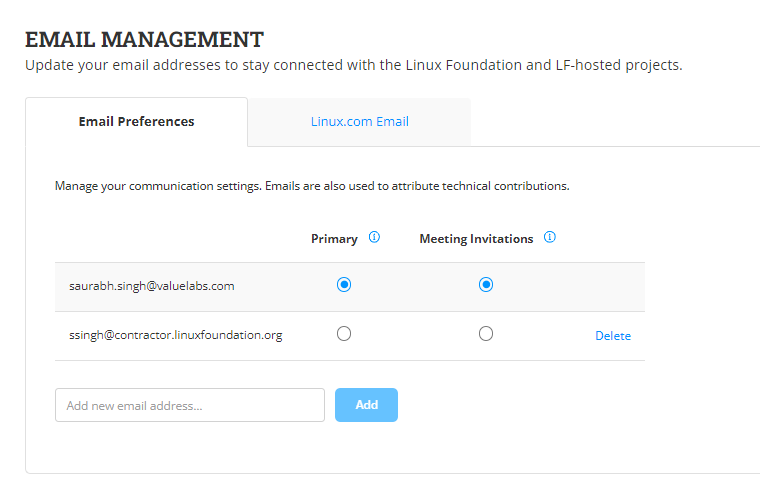The width and height of the screenshot is (760, 479).
Task: Select Primary radio for saurabh.singh@valuelabs.com
Action: coord(344,285)
